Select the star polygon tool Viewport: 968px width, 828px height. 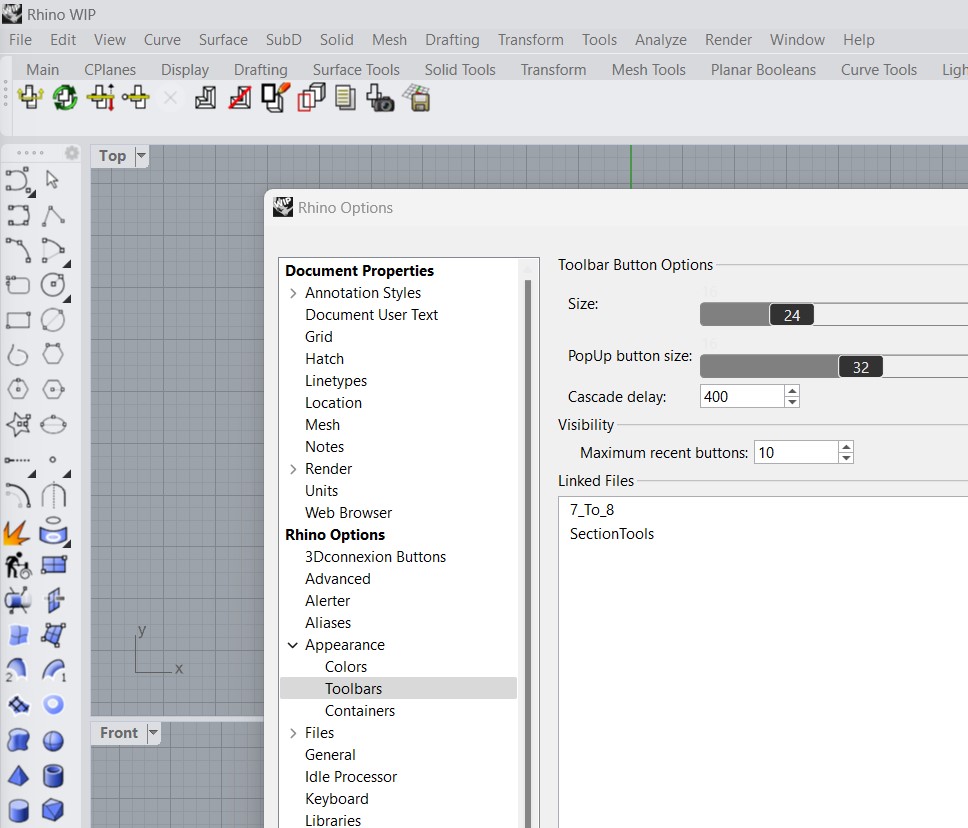[x=18, y=424]
